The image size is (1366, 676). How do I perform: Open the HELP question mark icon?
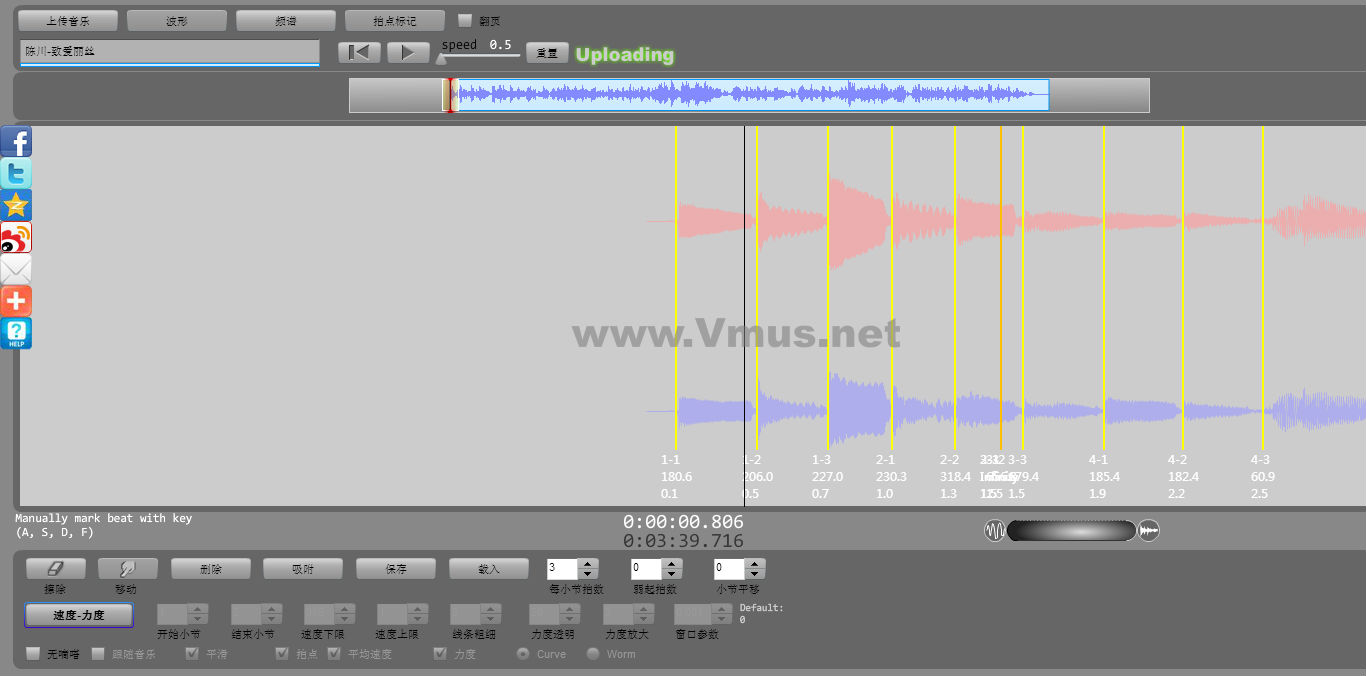tap(16, 333)
